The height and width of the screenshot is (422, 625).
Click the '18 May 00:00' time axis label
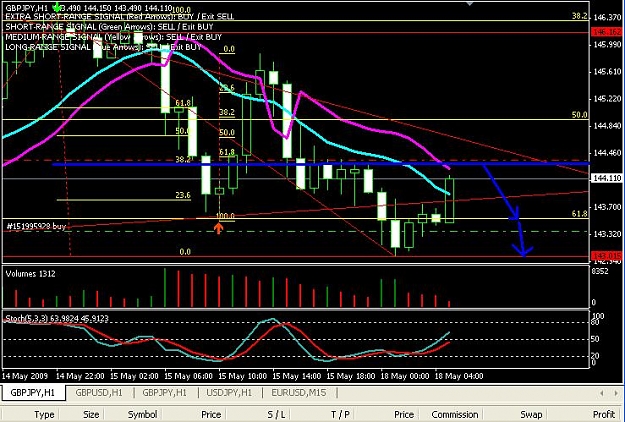[405, 376]
